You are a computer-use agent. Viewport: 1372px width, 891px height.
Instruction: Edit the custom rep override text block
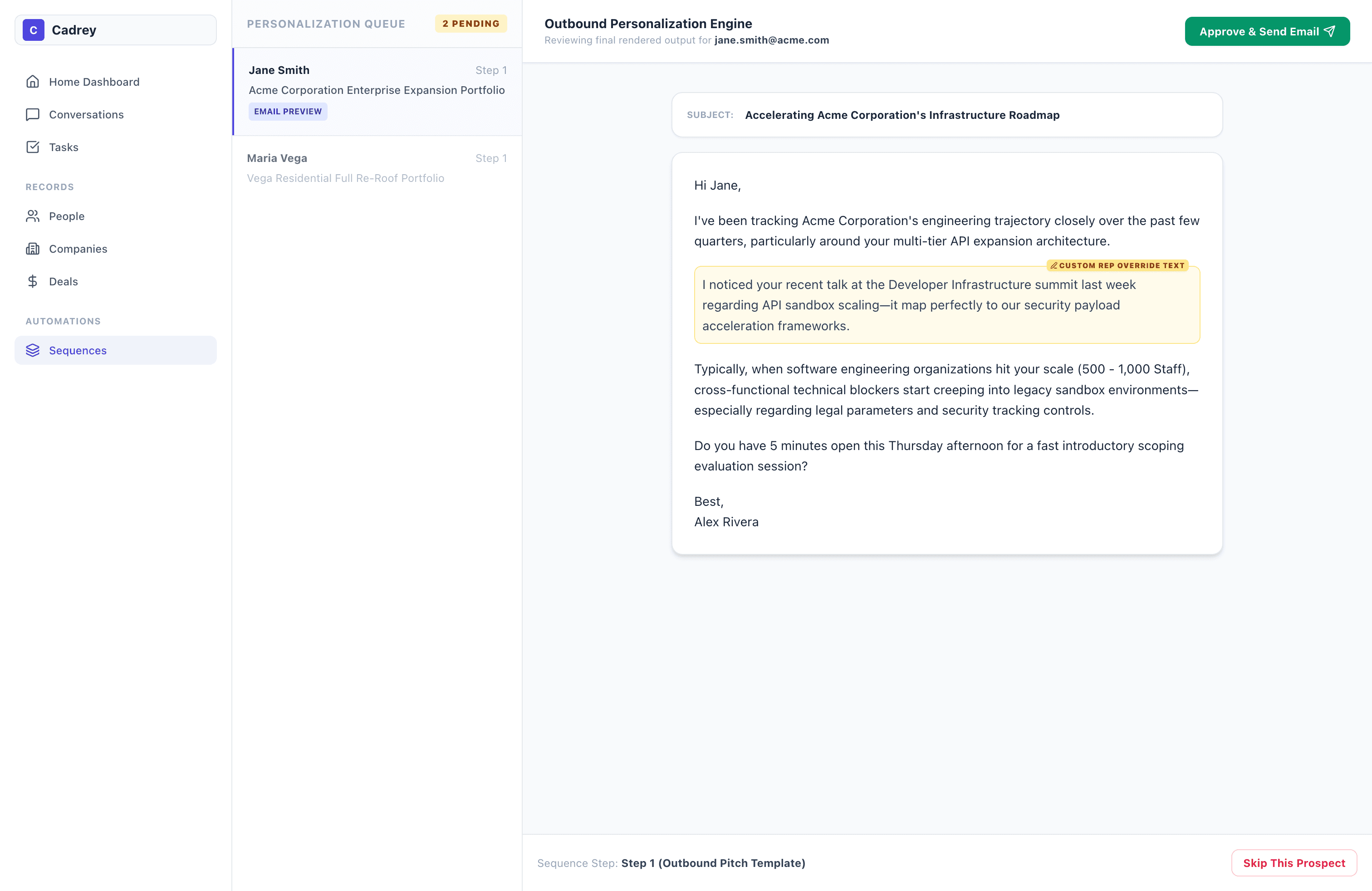946,305
